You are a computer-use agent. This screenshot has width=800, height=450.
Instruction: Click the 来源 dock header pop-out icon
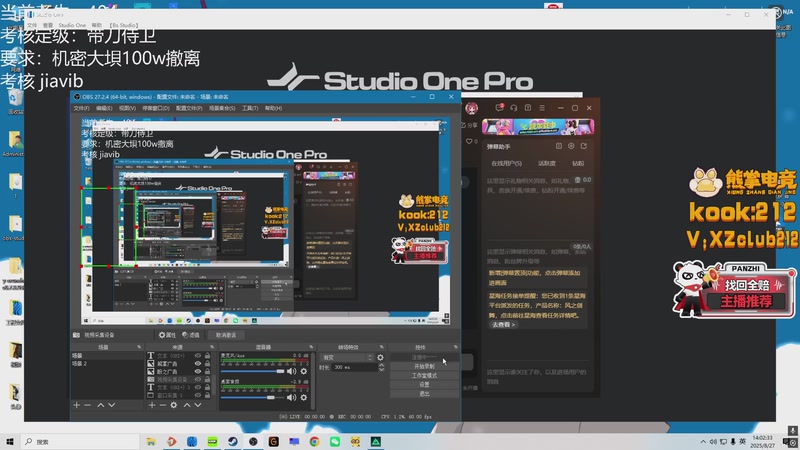(x=212, y=347)
